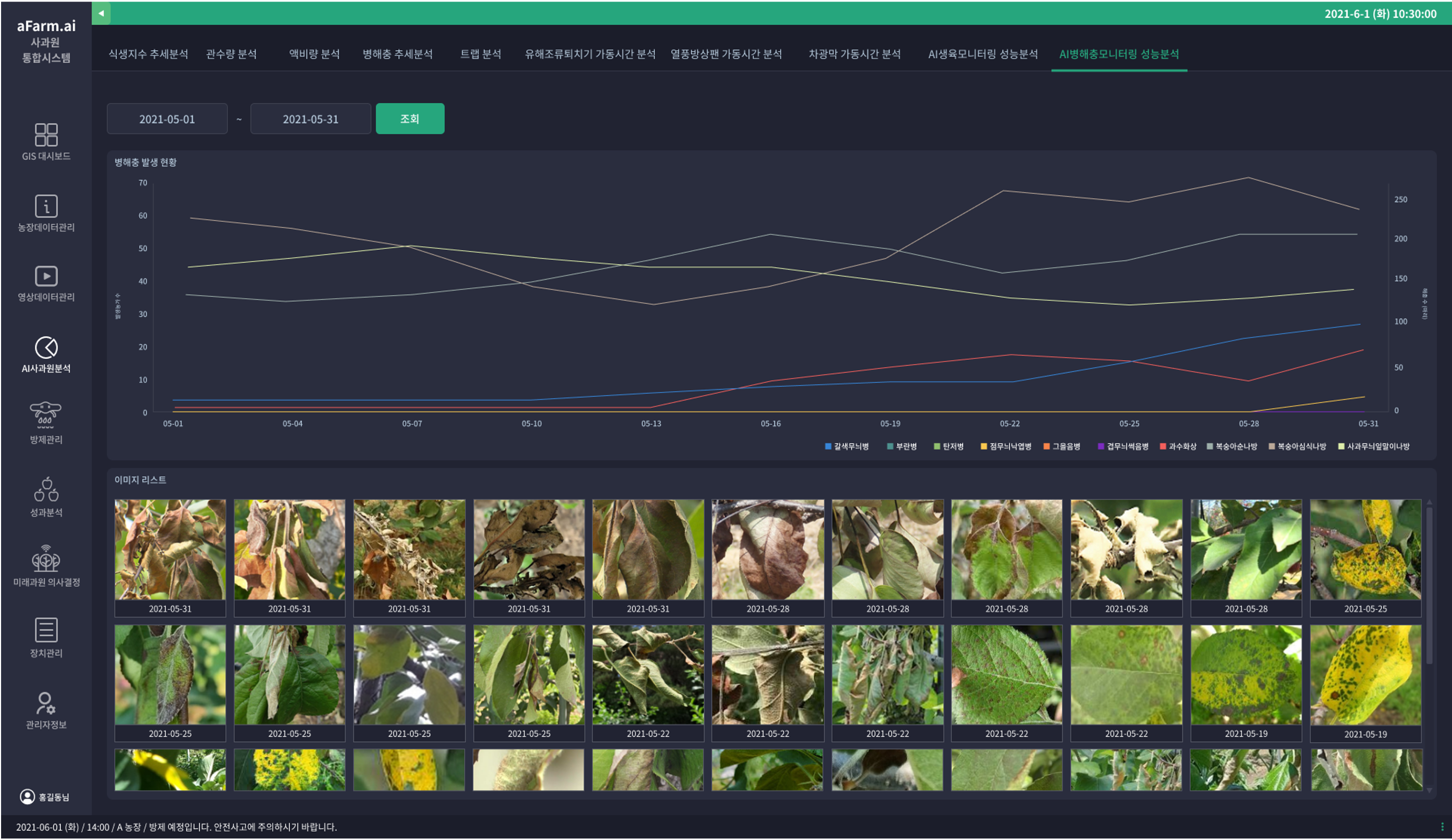Open 장치관리 document icon

click(46, 630)
